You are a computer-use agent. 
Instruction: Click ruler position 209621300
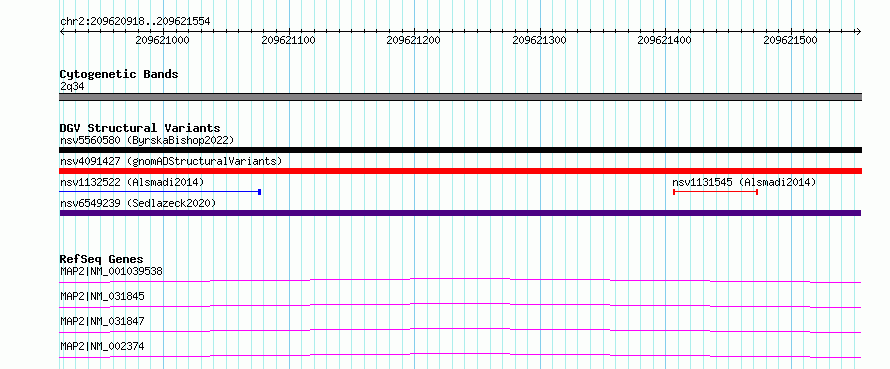click(539, 40)
